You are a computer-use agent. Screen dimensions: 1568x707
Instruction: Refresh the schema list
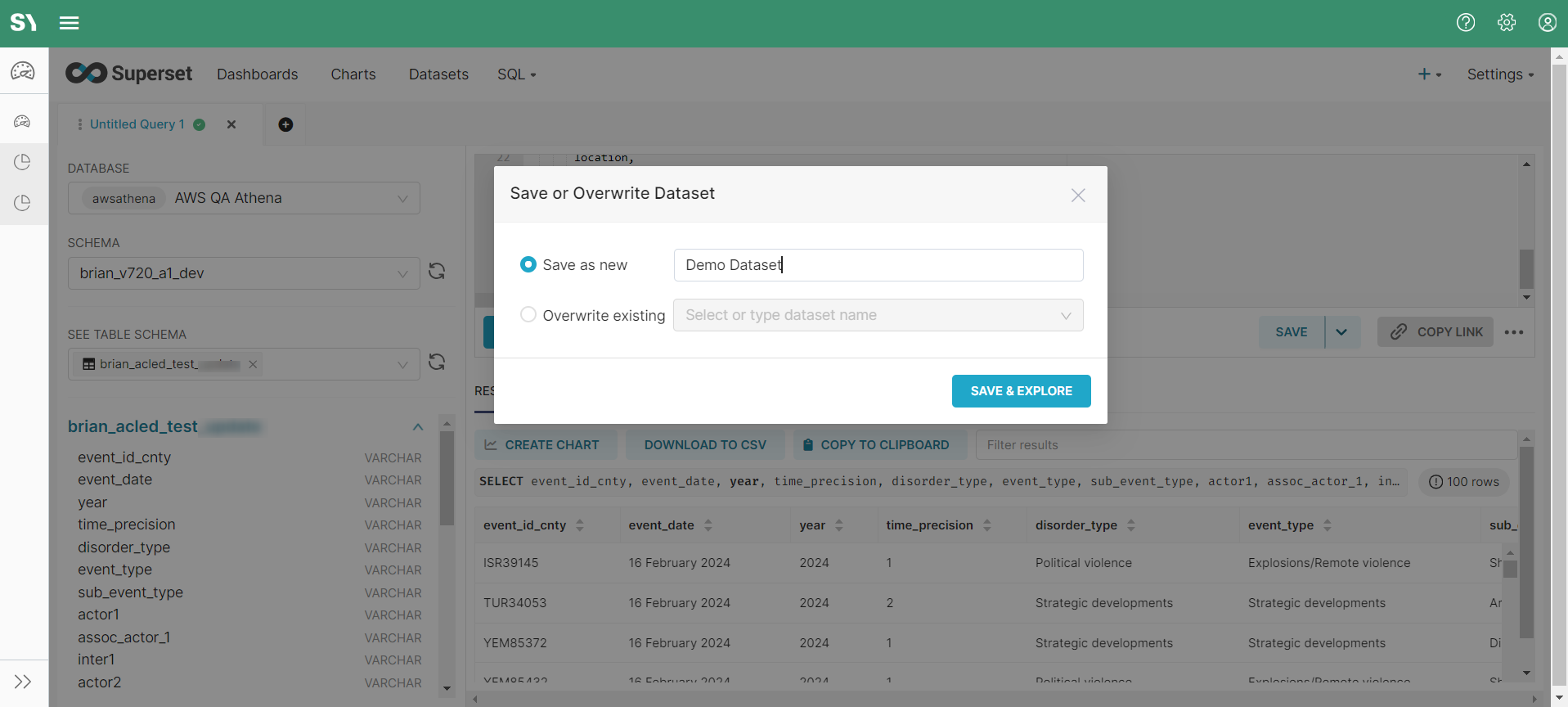pyautogui.click(x=437, y=272)
